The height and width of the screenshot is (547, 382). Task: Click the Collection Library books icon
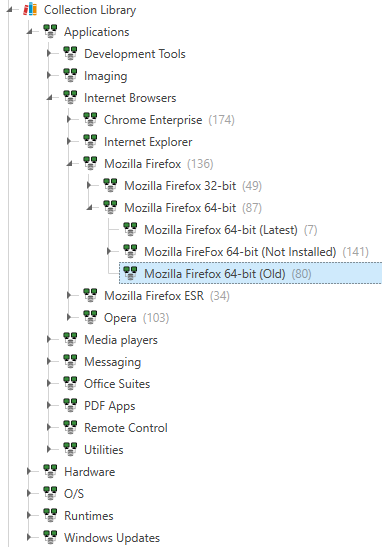(30, 9)
